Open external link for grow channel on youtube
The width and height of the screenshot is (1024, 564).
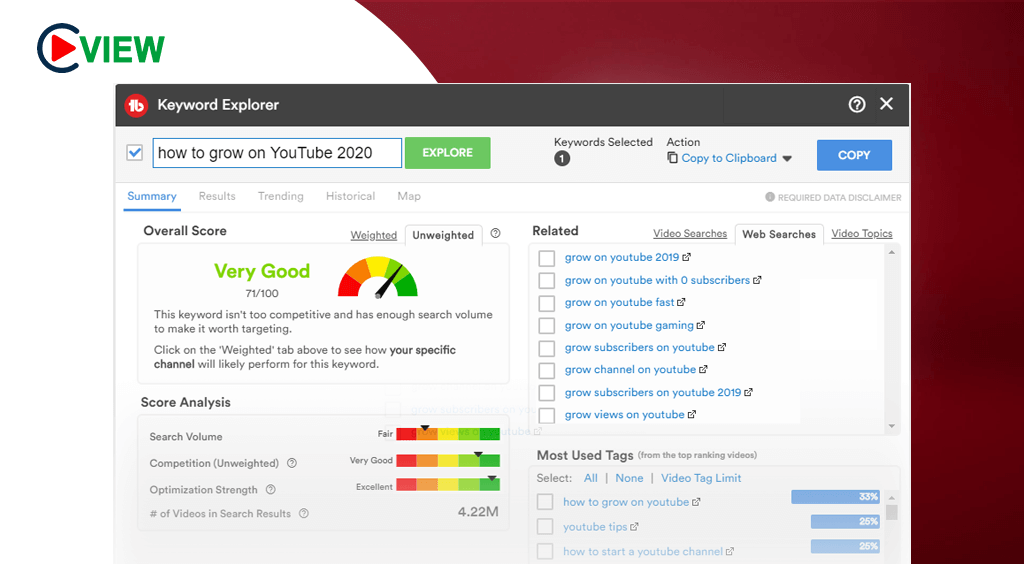703,369
